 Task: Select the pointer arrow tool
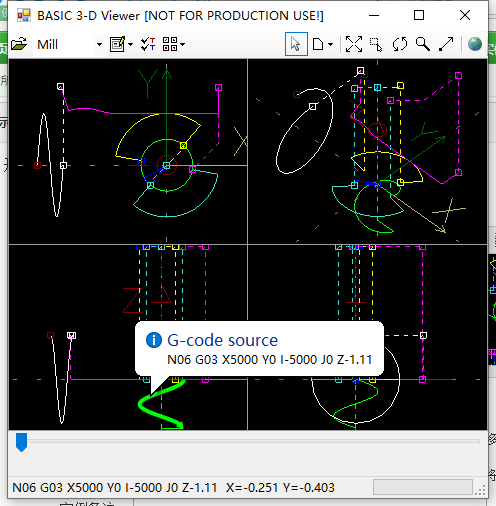pos(296,44)
